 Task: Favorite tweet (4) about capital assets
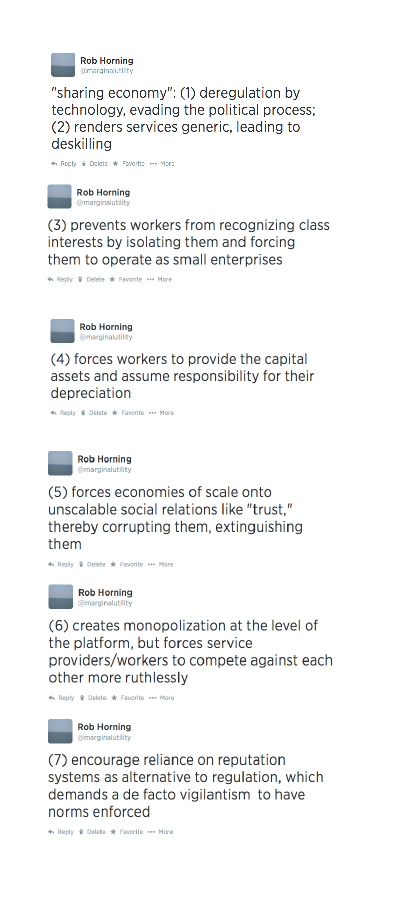coord(115,413)
